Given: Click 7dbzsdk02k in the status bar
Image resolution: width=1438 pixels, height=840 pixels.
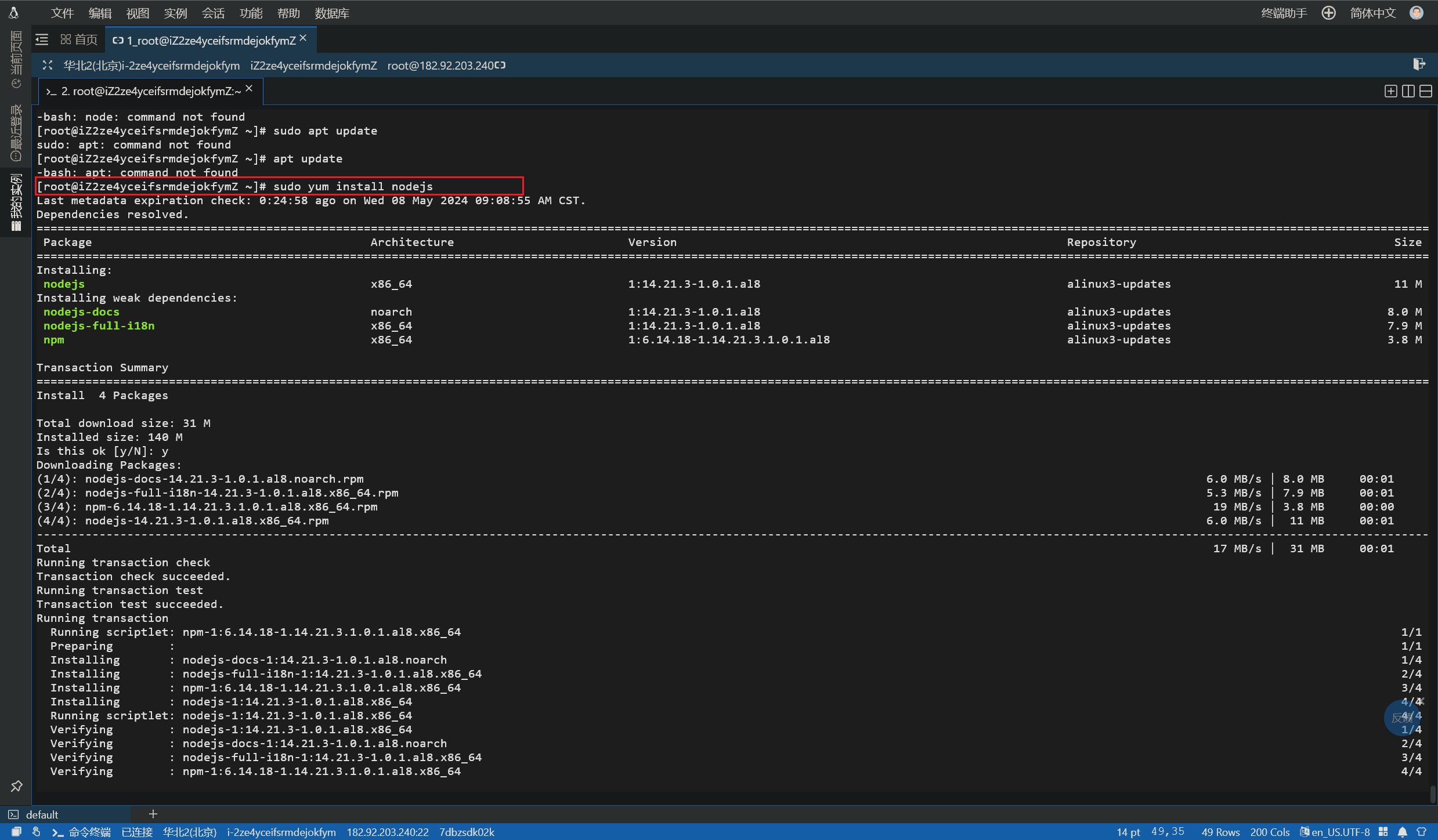Looking at the screenshot, I should pyautogui.click(x=467, y=832).
